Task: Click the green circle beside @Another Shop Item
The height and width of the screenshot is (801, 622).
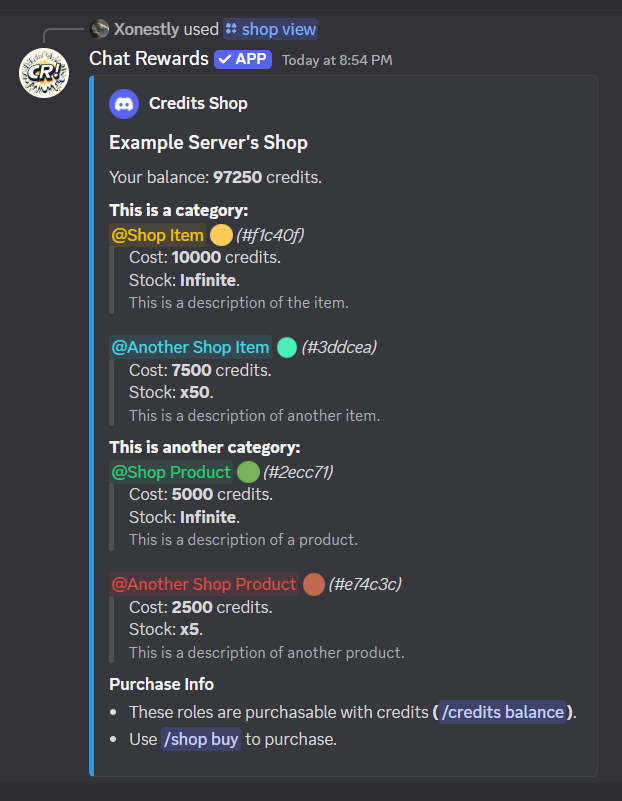Action: pos(285,346)
